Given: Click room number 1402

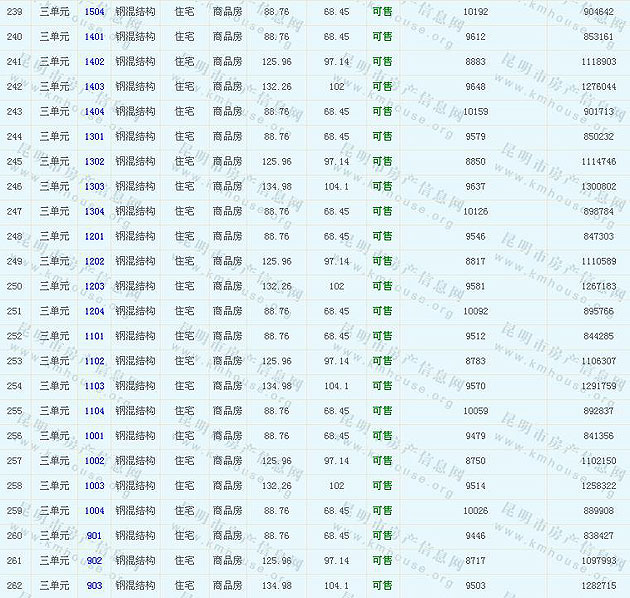Looking at the screenshot, I should [x=94, y=62].
